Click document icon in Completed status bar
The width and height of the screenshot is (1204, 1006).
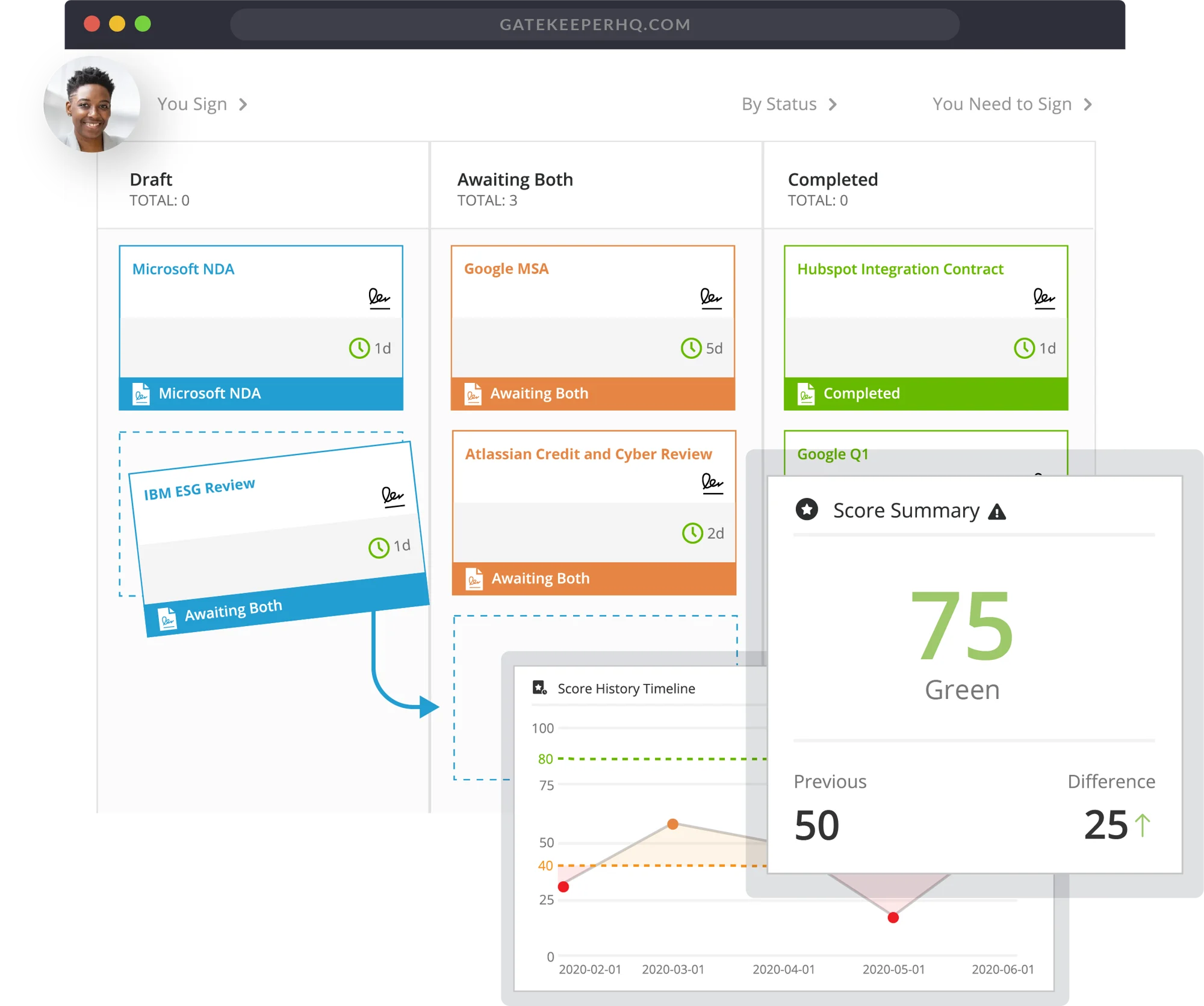tap(806, 394)
